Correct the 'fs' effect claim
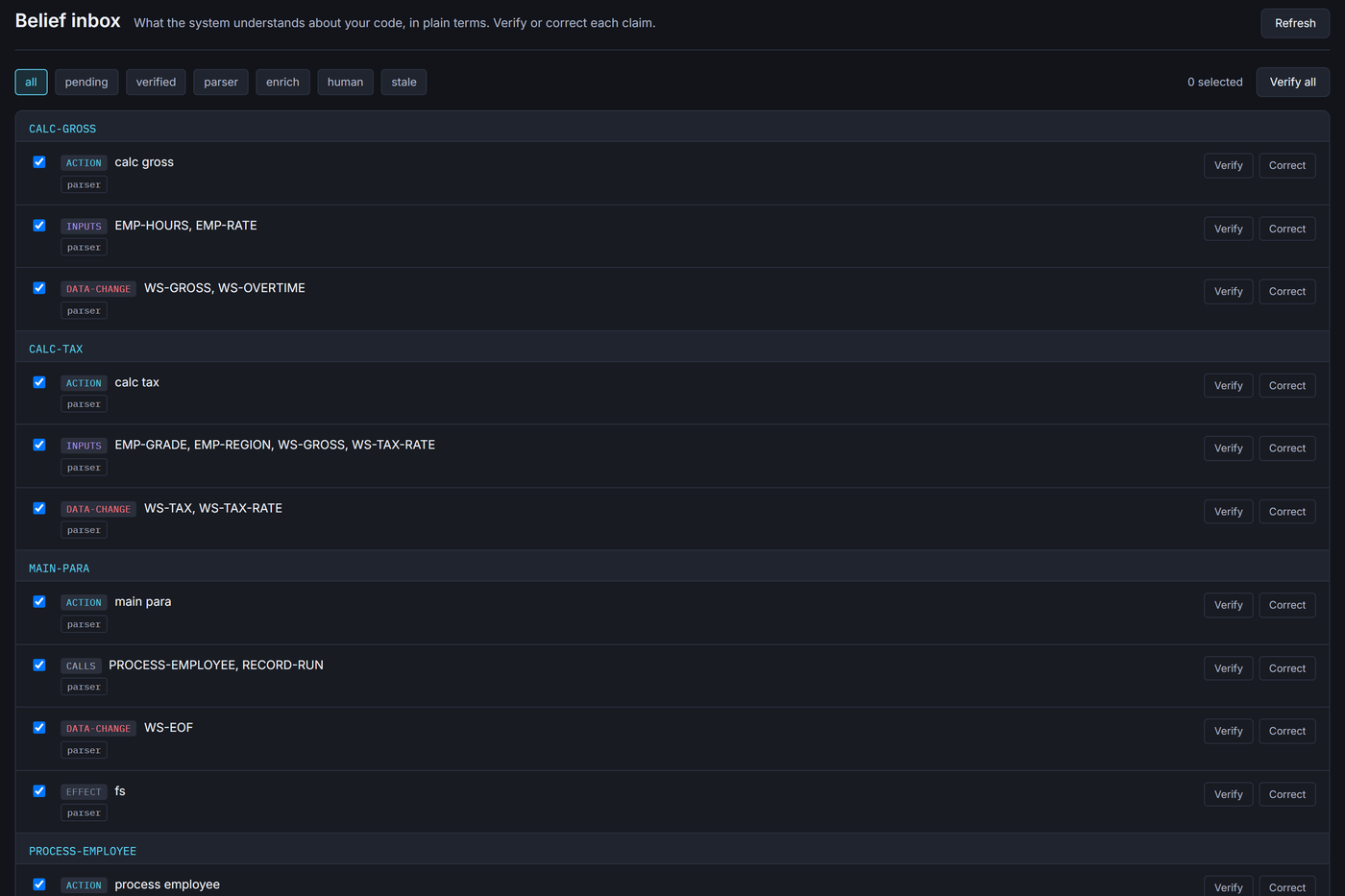This screenshot has width=1345, height=896. click(x=1286, y=794)
